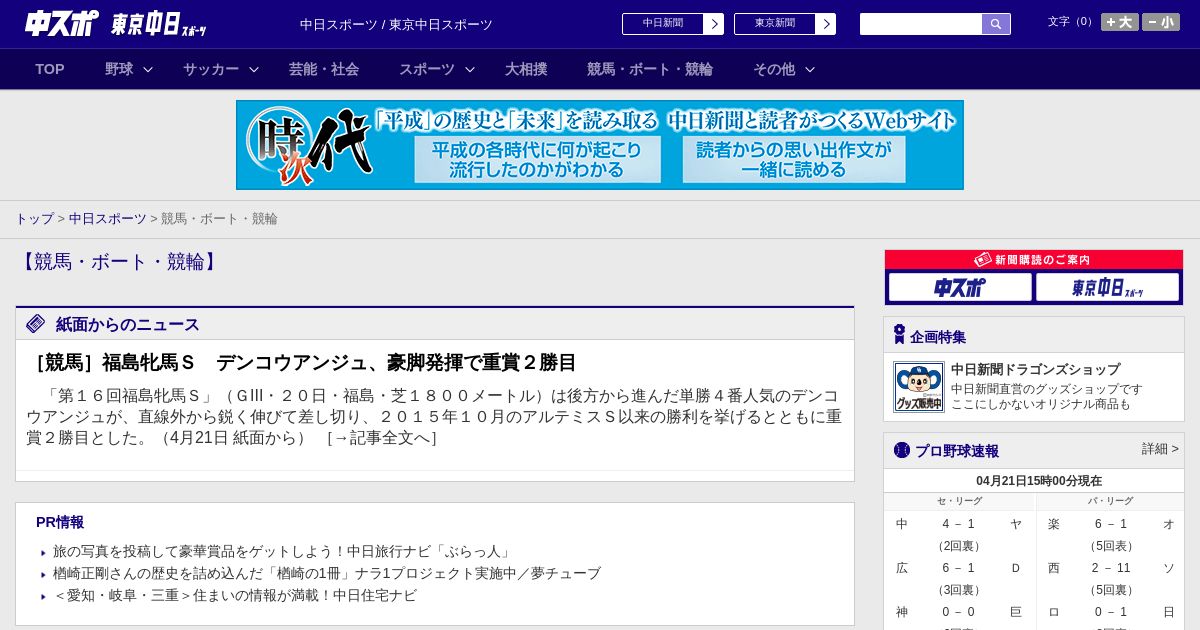Click the 新聞購読のご案内 header
Screen dimensions: 1200x630
point(1034,259)
